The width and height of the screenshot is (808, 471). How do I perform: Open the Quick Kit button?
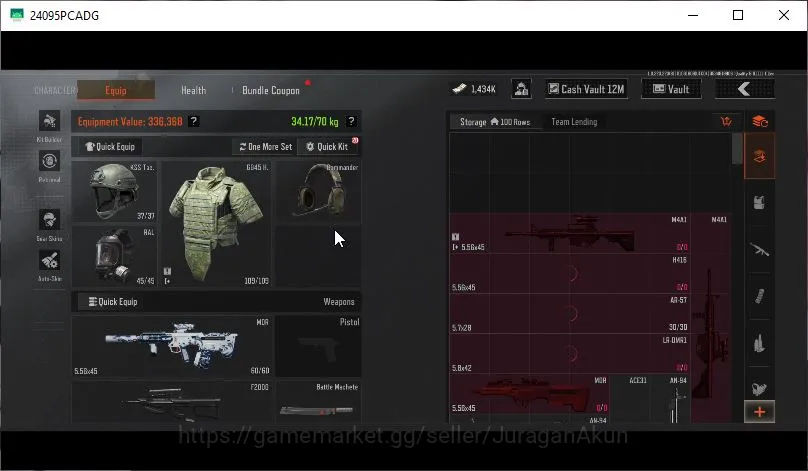point(328,147)
